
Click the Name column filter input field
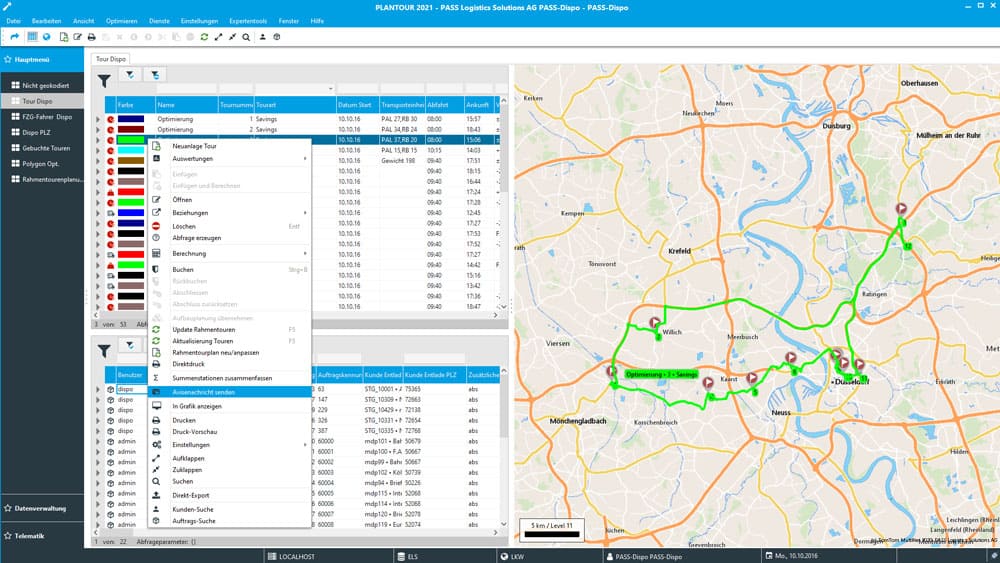186,89
